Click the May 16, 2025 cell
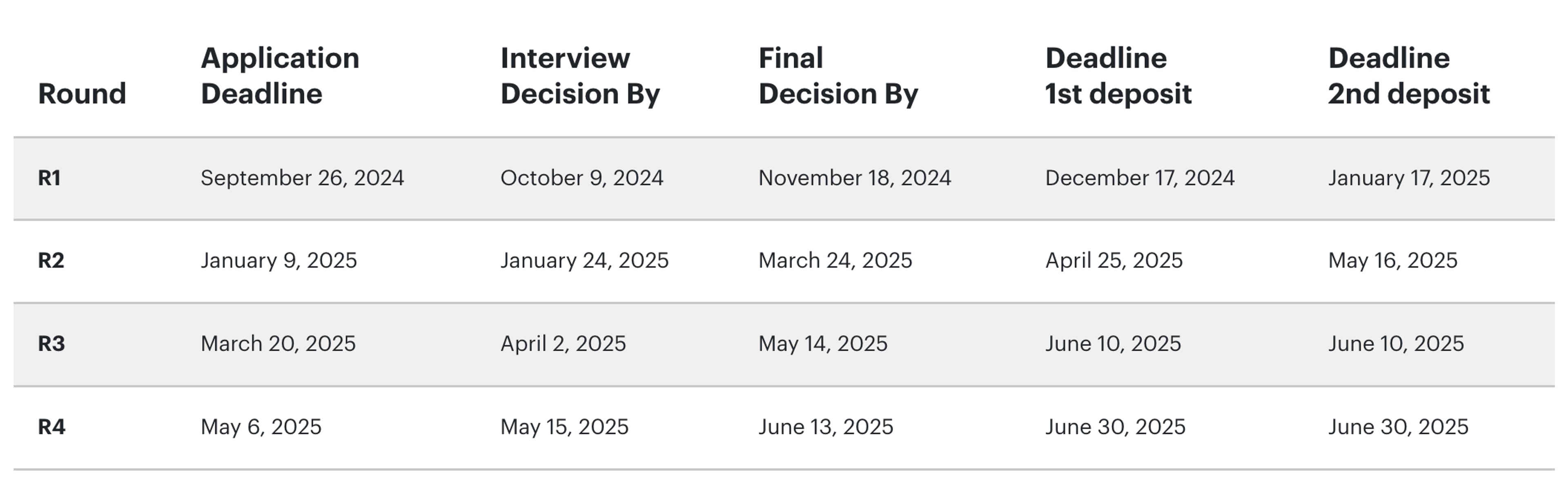The width and height of the screenshot is (1568, 483). [1392, 261]
